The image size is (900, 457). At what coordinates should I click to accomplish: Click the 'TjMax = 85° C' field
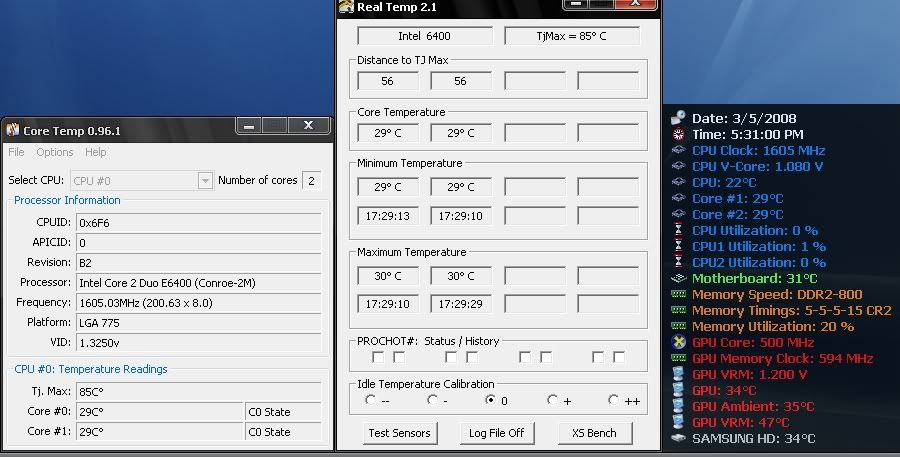coord(572,36)
